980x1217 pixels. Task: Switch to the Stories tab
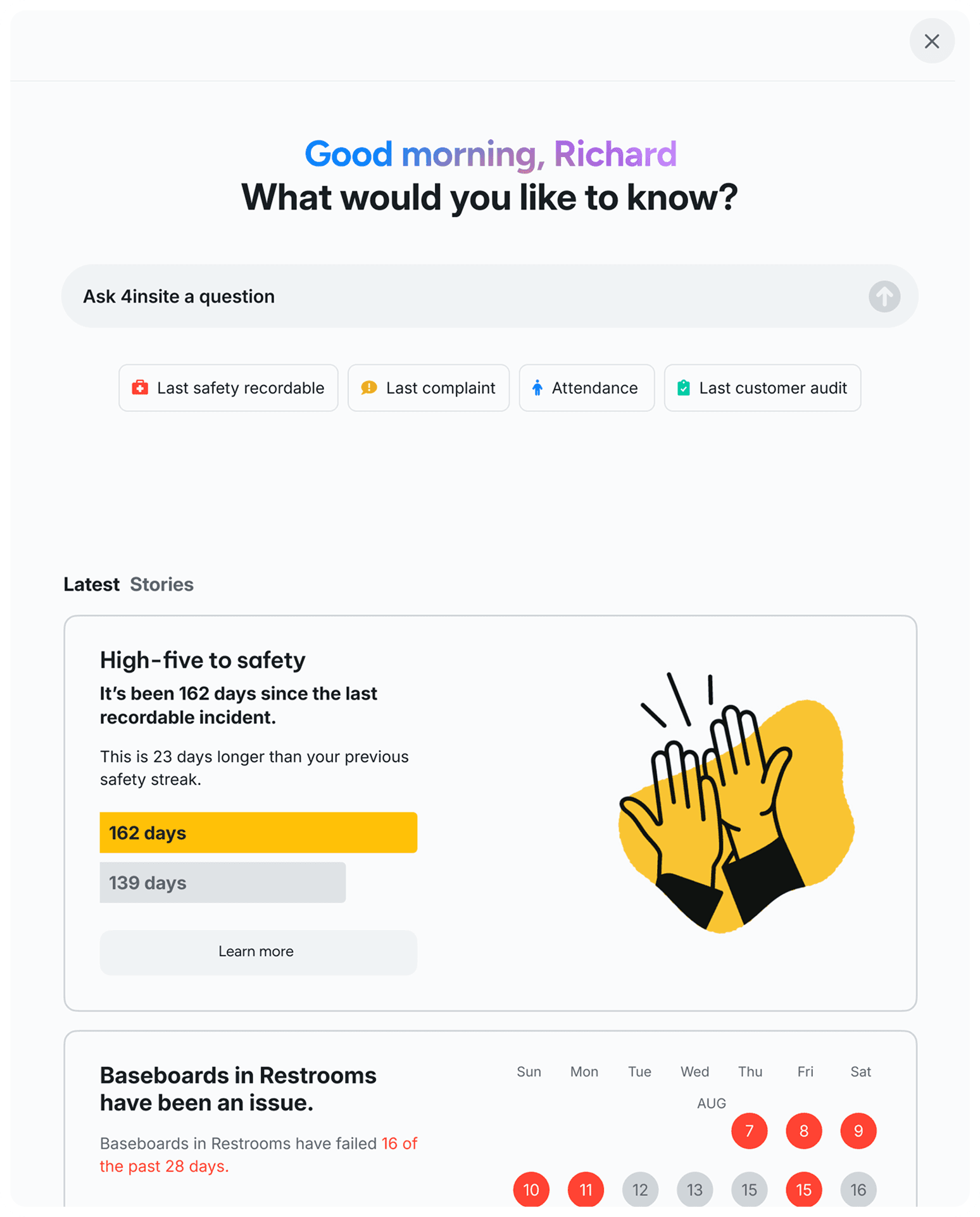pyautogui.click(x=161, y=584)
